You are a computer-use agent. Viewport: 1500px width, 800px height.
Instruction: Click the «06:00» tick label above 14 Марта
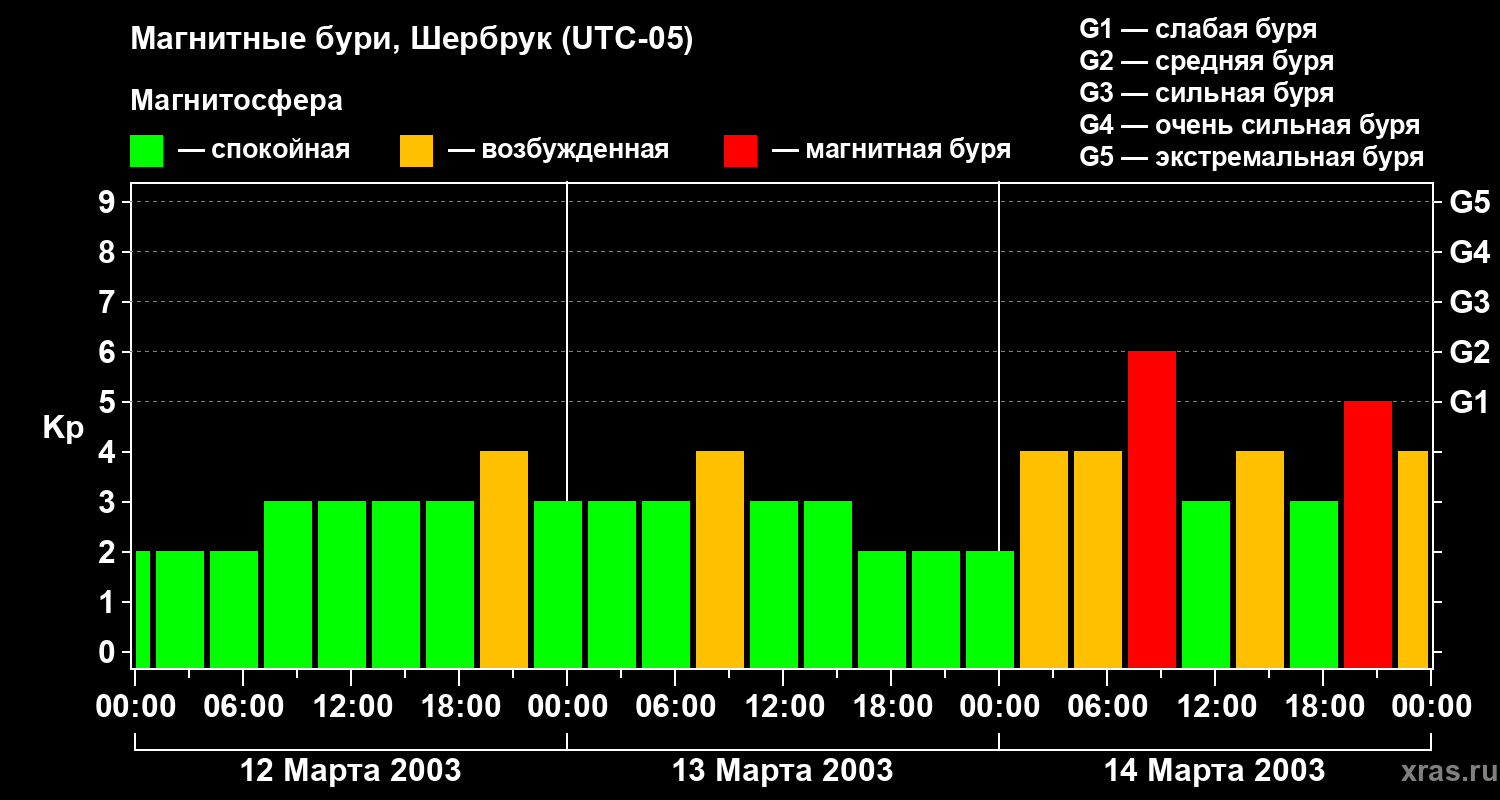coord(1107,707)
